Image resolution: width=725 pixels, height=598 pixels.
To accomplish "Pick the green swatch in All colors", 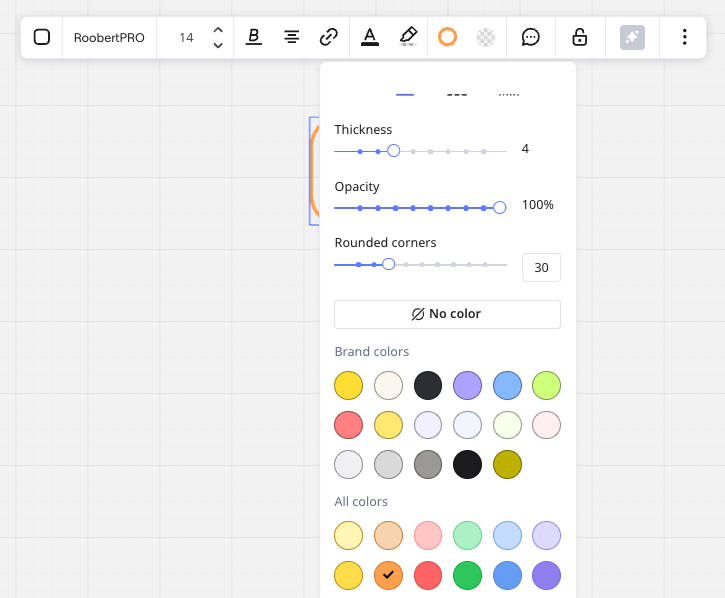I will point(467,575).
